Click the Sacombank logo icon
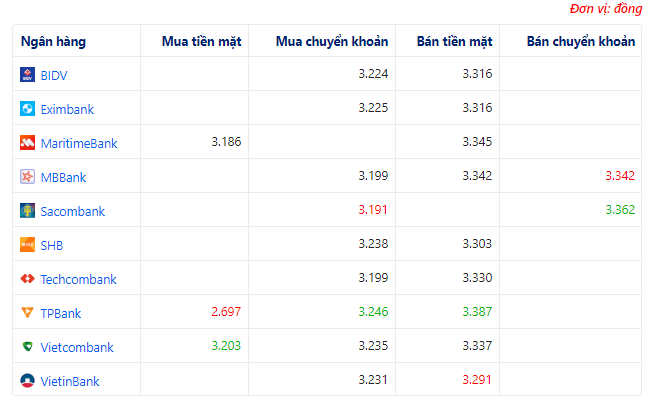The image size is (664, 410). 28,211
